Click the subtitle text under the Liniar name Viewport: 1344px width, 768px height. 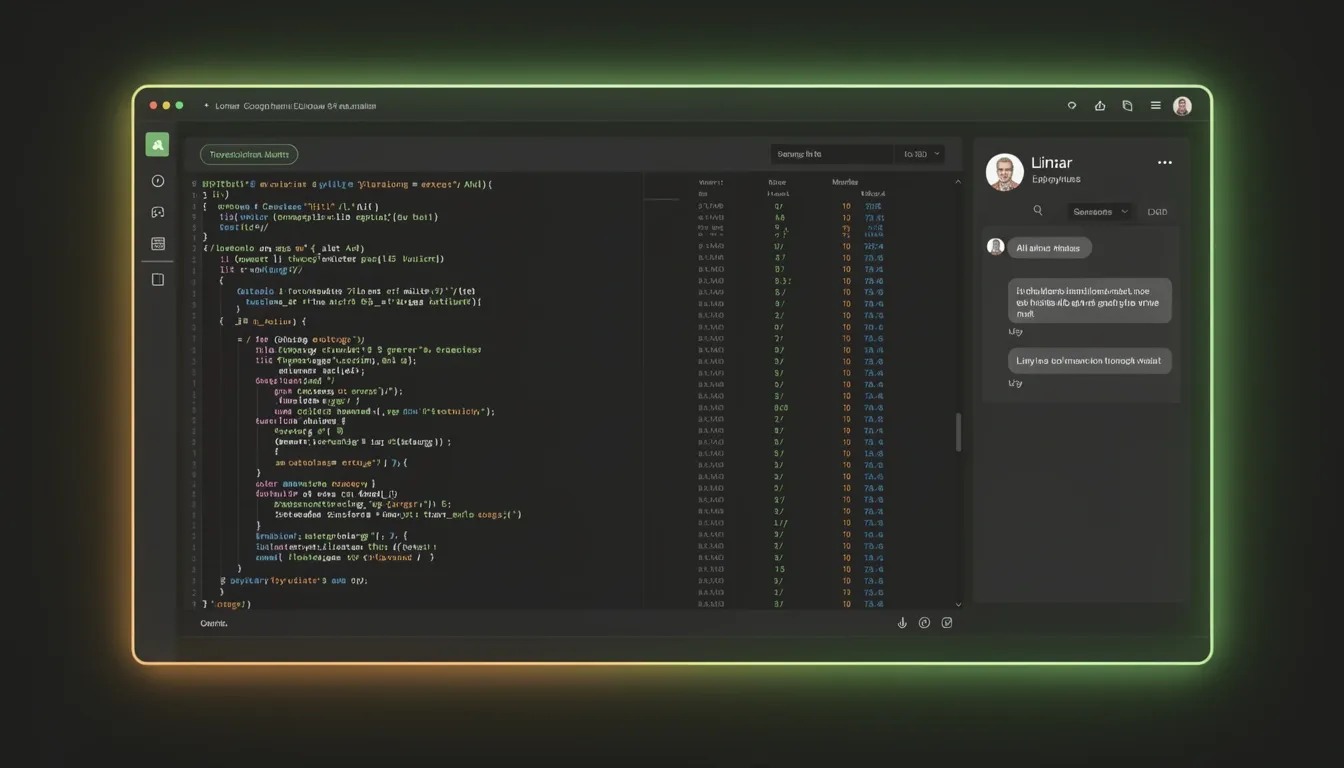(x=1056, y=179)
